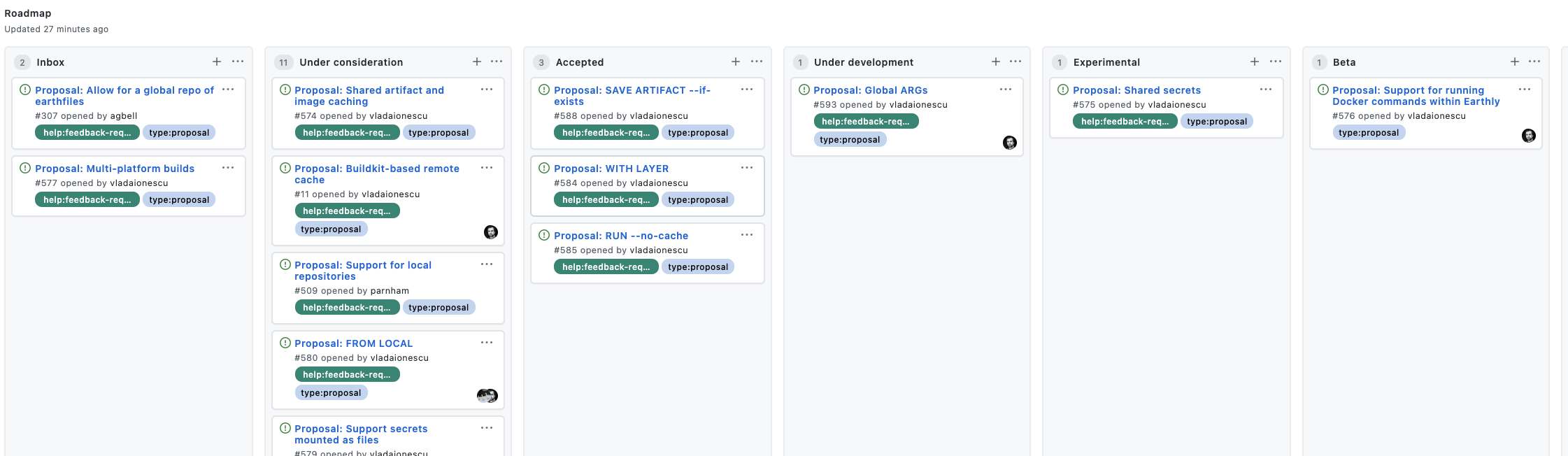
Task: Add a card to Under consideration column
Action: [x=477, y=62]
